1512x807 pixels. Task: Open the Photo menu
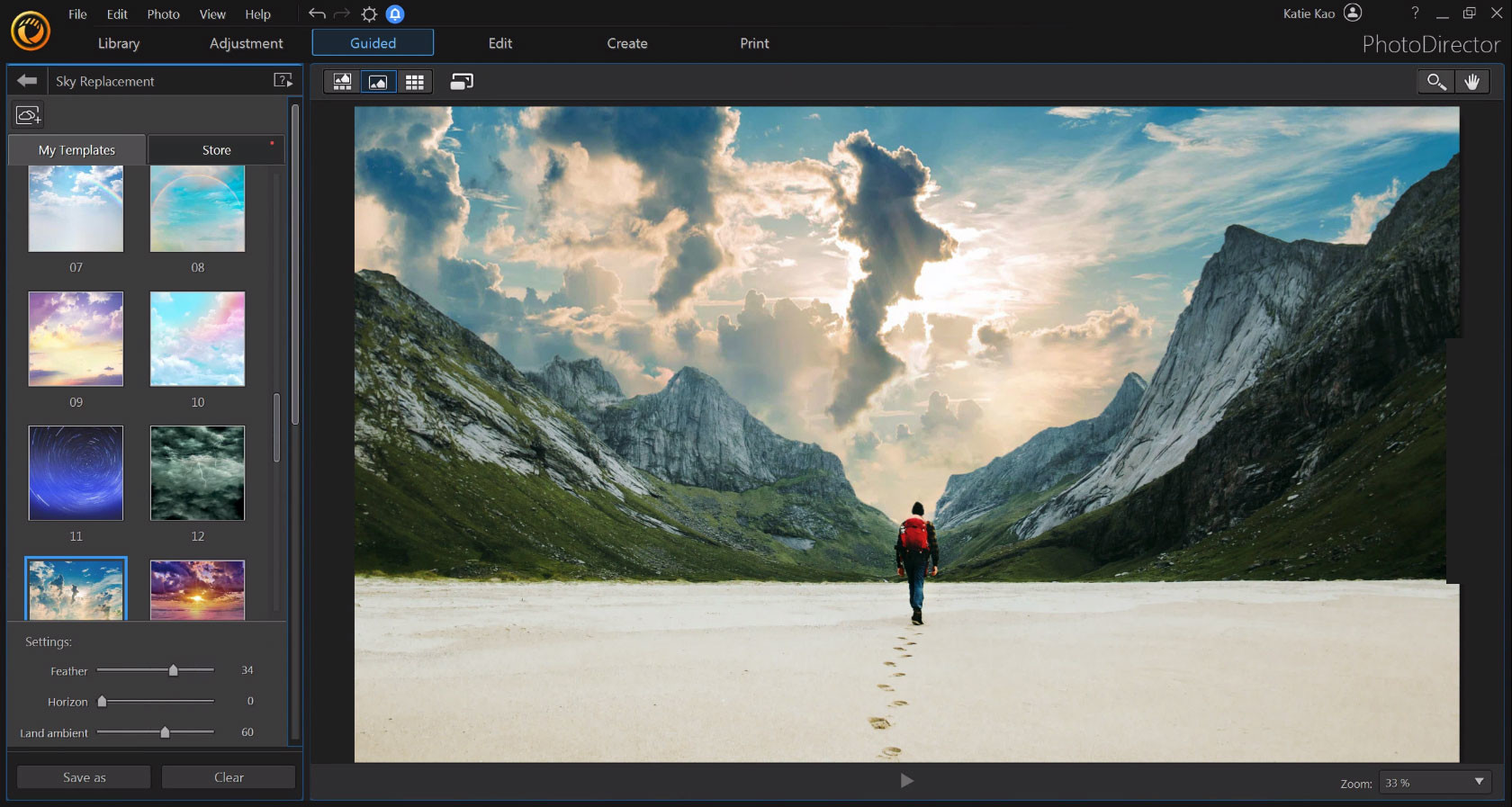tap(163, 14)
